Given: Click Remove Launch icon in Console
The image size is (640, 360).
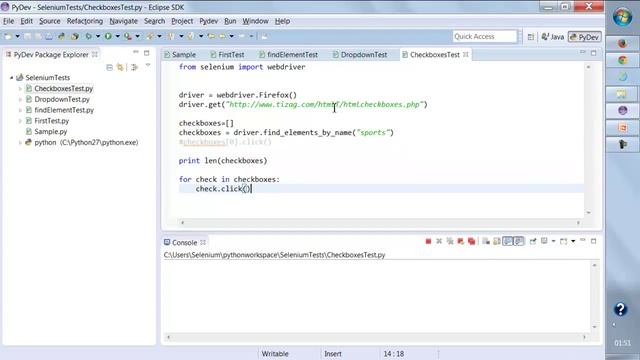Looking at the screenshot, I should pyautogui.click(x=439, y=242).
